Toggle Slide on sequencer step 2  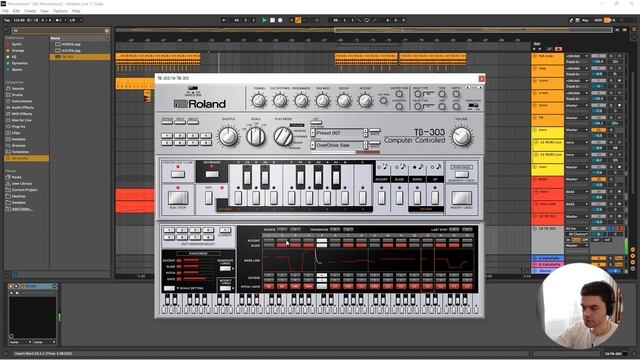pos(282,245)
